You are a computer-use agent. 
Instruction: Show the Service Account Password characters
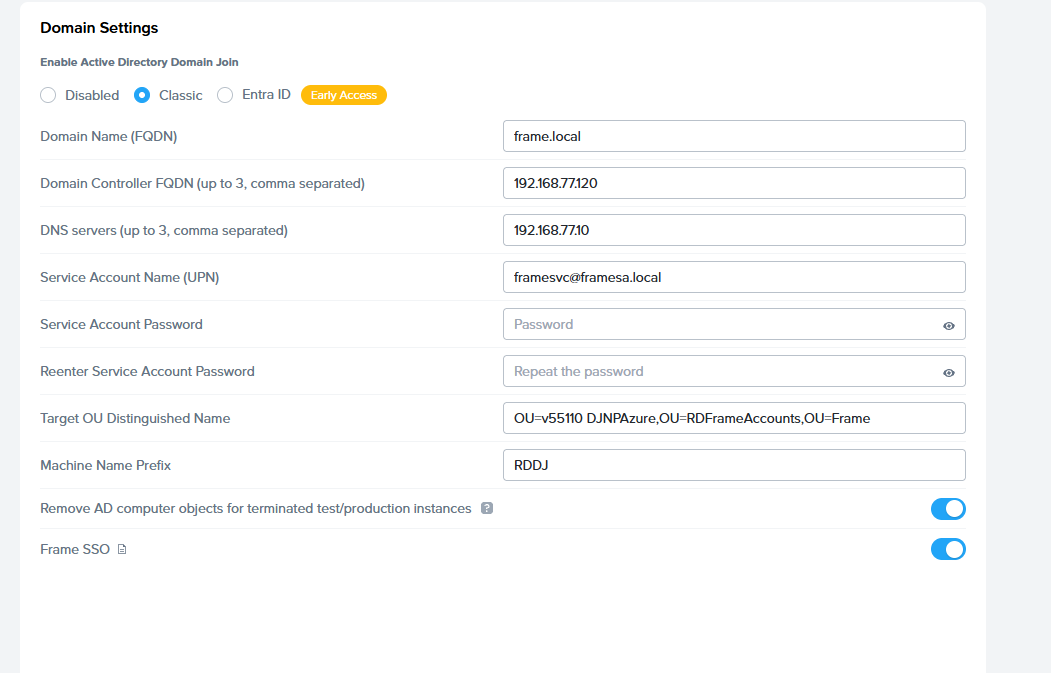[948, 325]
